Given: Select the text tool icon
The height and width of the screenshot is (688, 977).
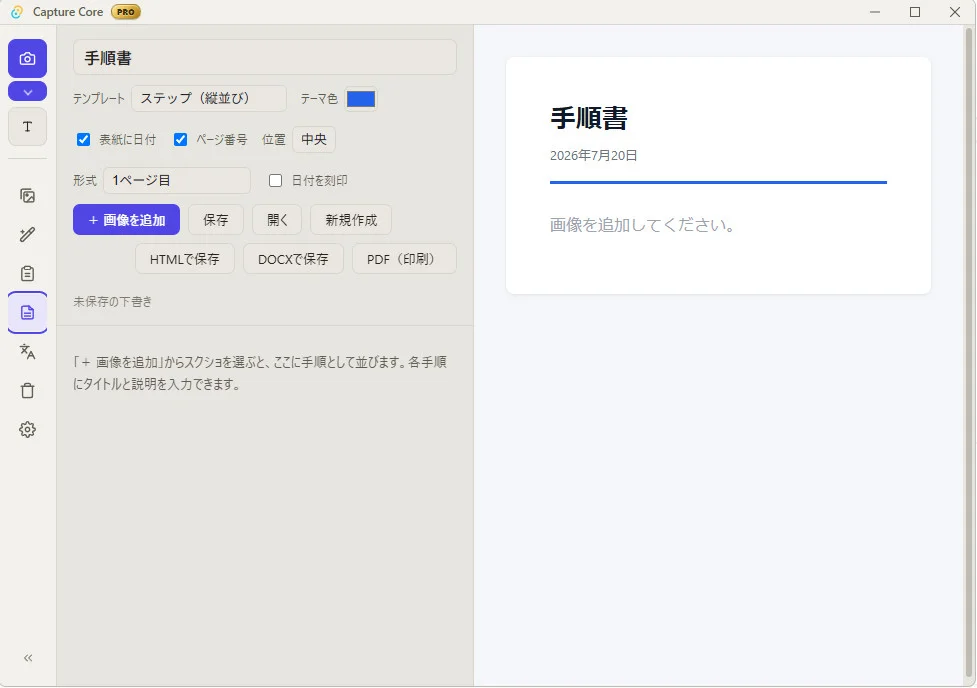Looking at the screenshot, I should tap(27, 127).
